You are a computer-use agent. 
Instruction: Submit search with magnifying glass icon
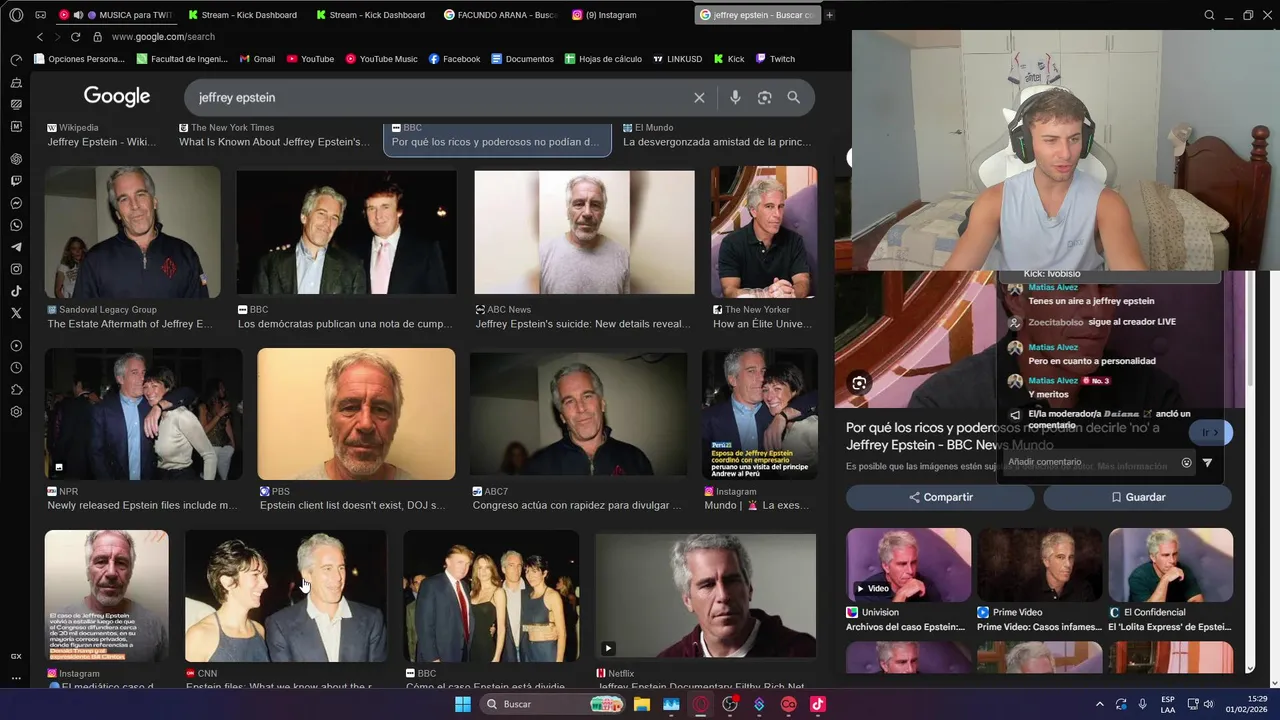point(793,97)
